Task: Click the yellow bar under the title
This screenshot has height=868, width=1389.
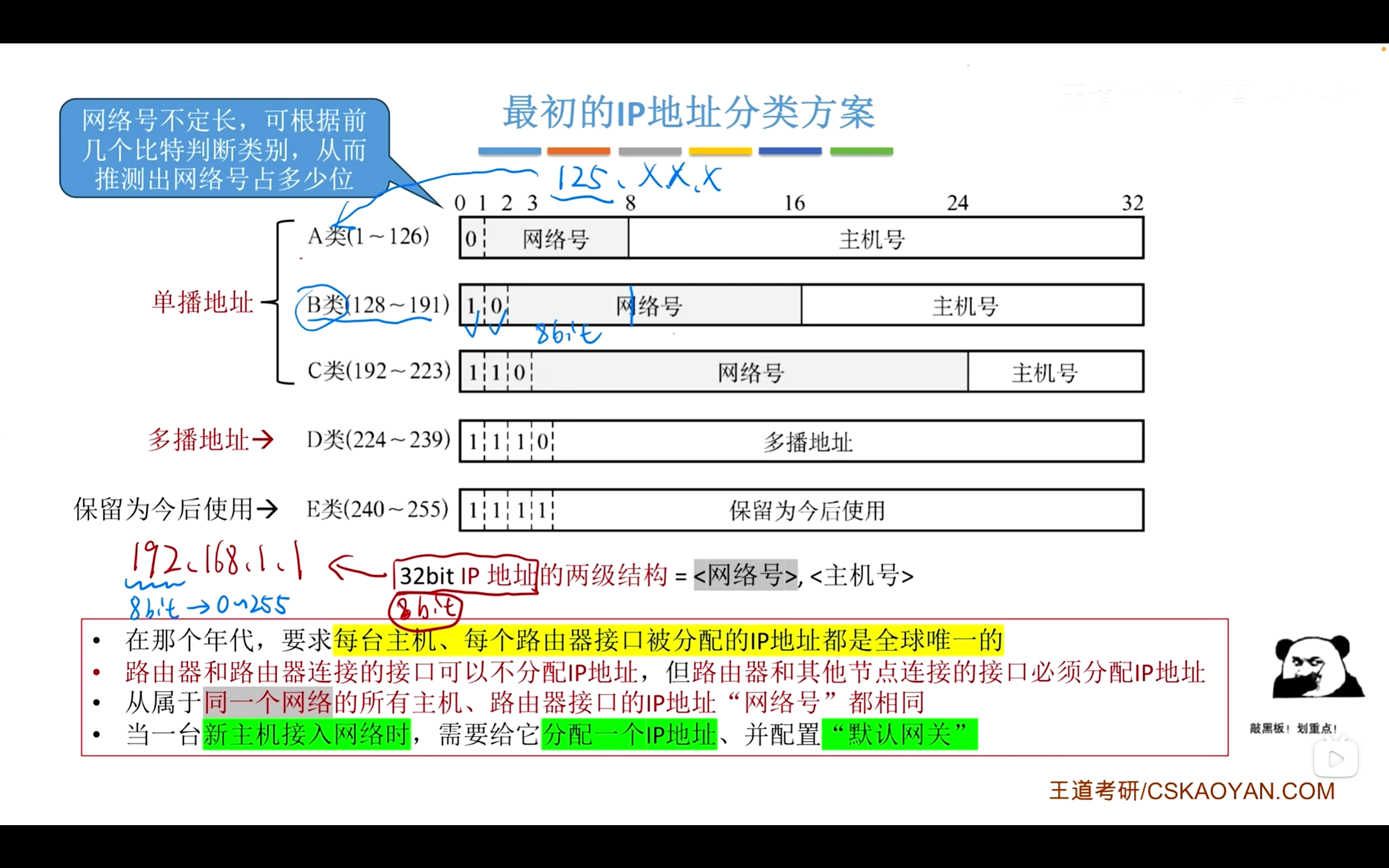Action: coord(721,151)
